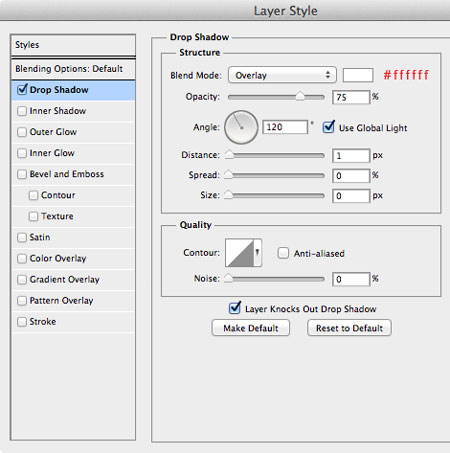The width and height of the screenshot is (450, 453).
Task: Click the Noise value field
Action: 351,279
